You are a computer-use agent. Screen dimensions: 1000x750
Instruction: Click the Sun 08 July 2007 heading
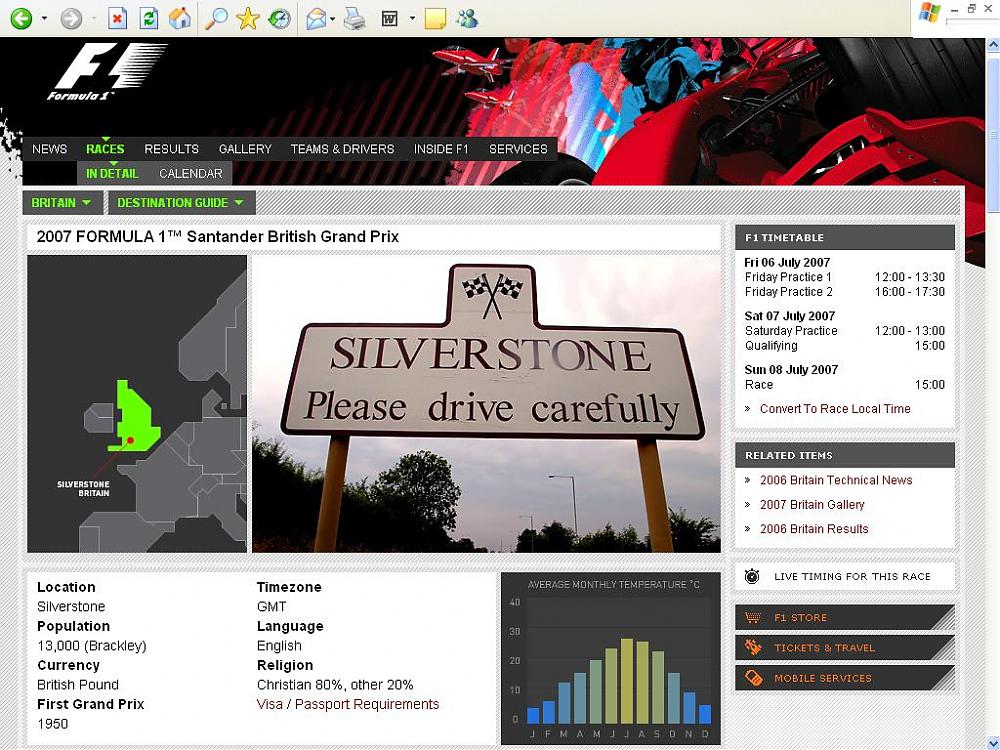(x=791, y=369)
